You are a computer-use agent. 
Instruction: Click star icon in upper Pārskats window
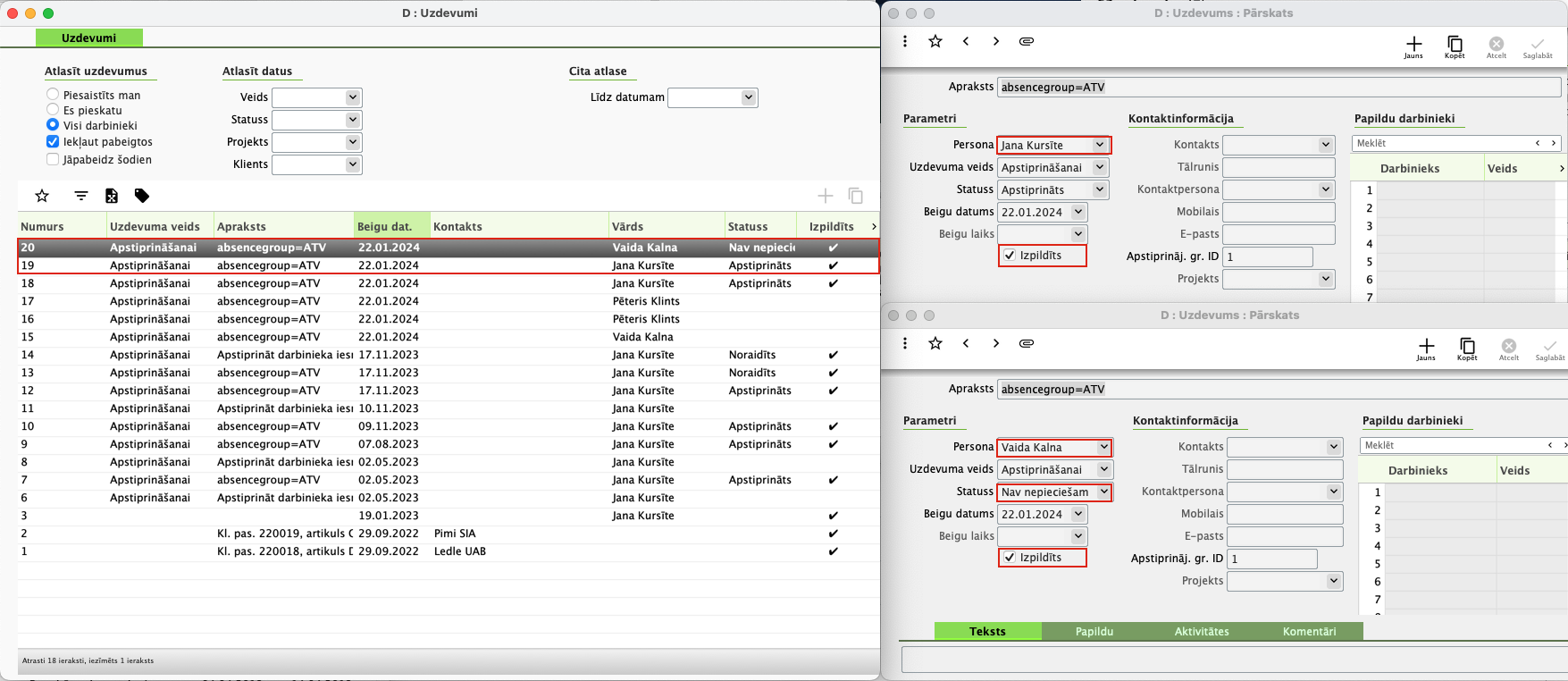pyautogui.click(x=935, y=41)
